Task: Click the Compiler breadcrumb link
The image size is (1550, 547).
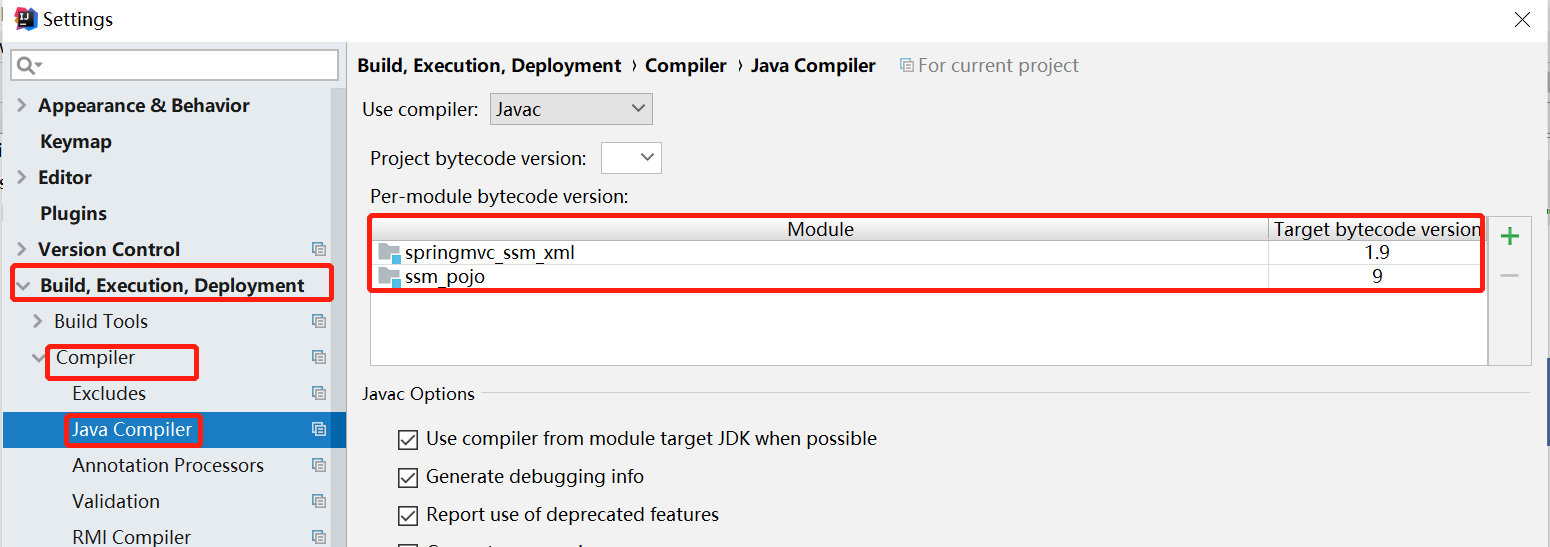Action: click(x=686, y=66)
